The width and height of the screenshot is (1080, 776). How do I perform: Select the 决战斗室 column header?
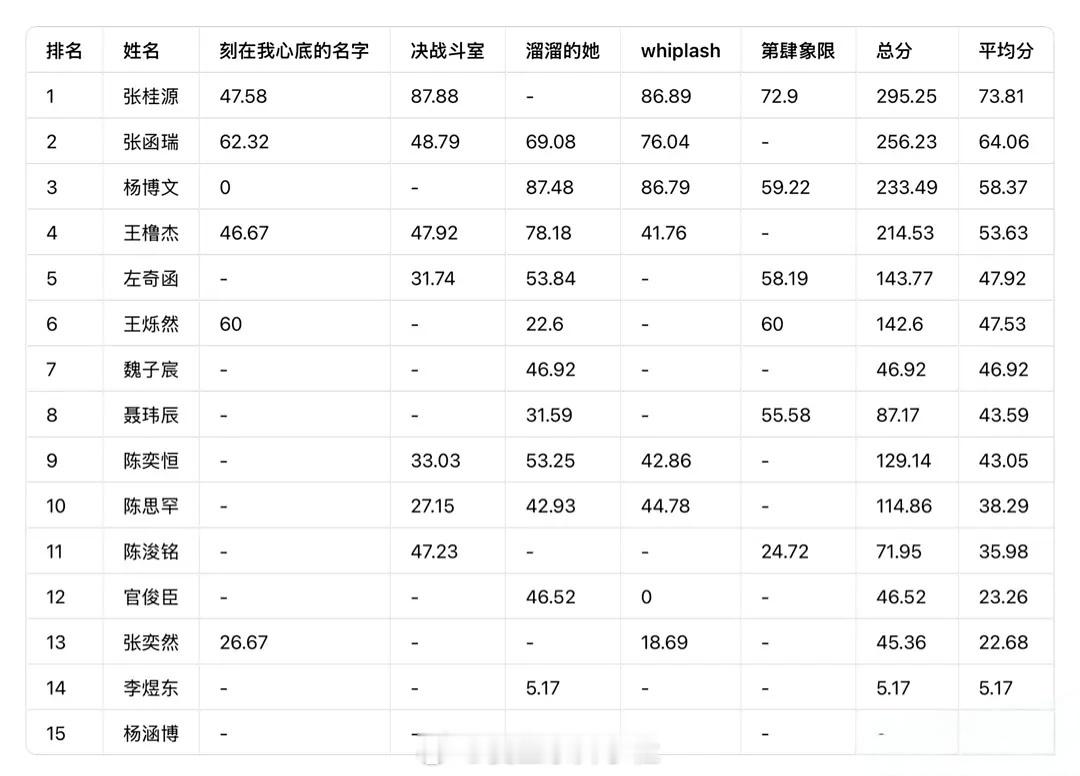click(448, 51)
